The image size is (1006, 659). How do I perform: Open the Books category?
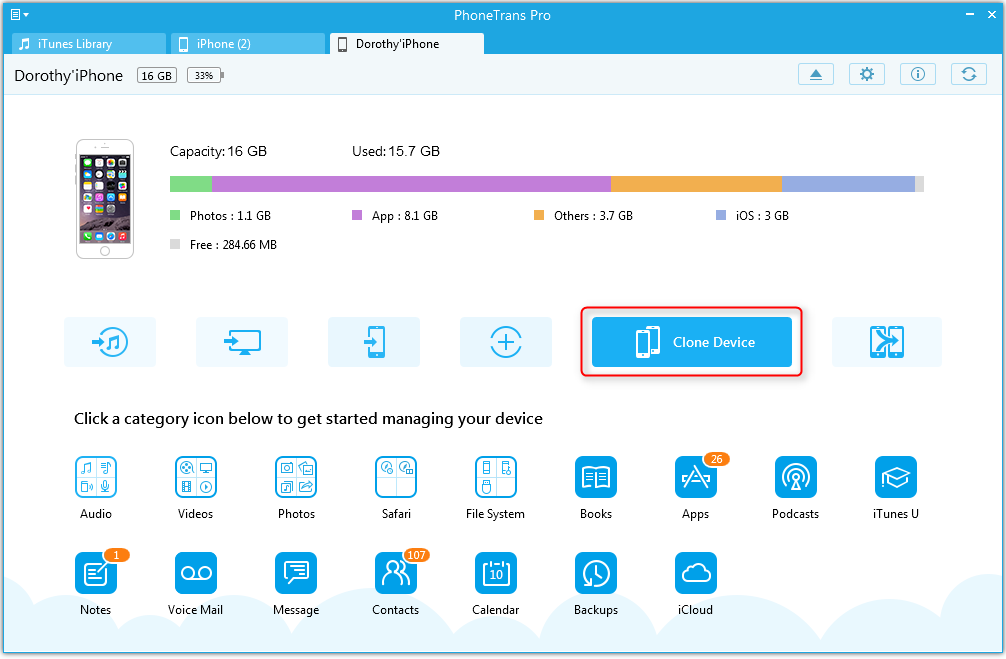tap(596, 478)
